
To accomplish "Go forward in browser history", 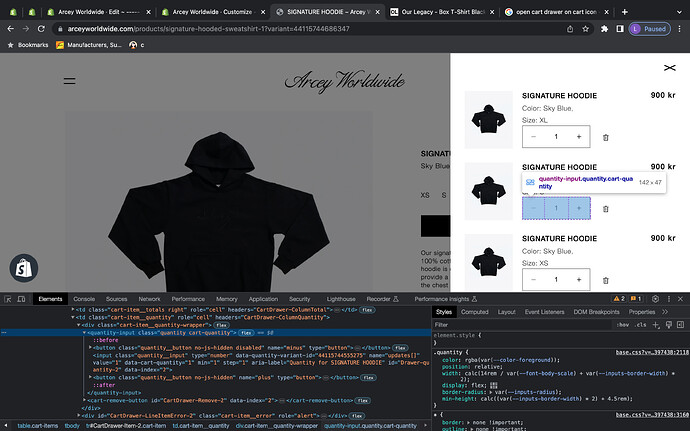I will (x=26, y=29).
